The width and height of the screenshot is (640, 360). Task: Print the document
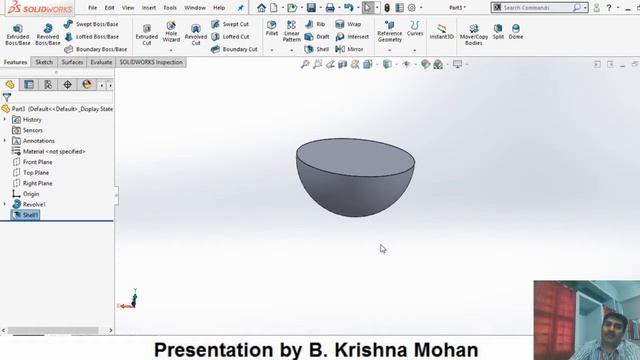coord(330,8)
